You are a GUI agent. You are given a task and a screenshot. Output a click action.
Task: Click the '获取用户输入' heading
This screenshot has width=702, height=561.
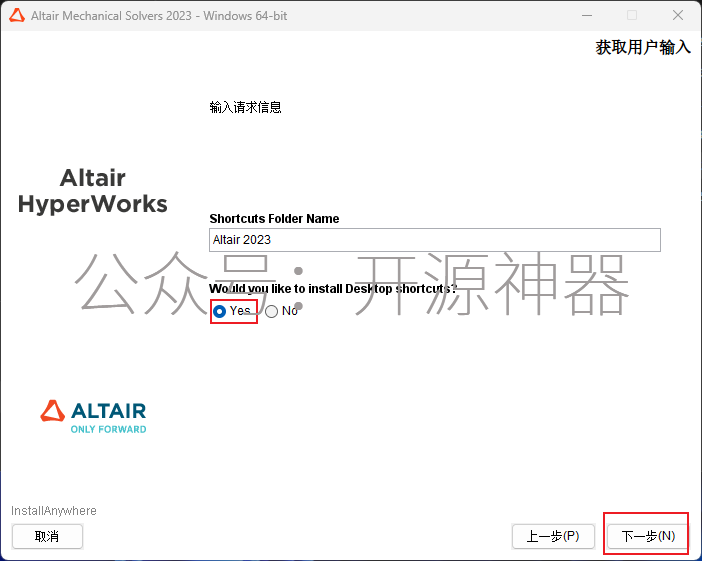[643, 47]
